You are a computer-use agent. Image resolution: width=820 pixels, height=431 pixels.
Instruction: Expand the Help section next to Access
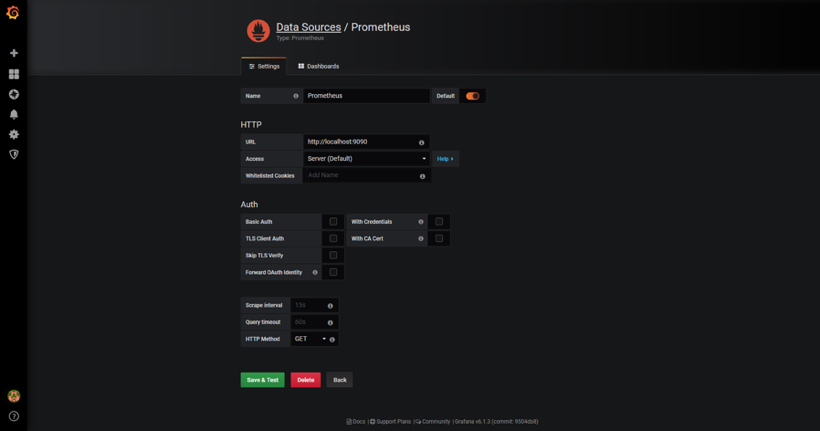(x=445, y=159)
